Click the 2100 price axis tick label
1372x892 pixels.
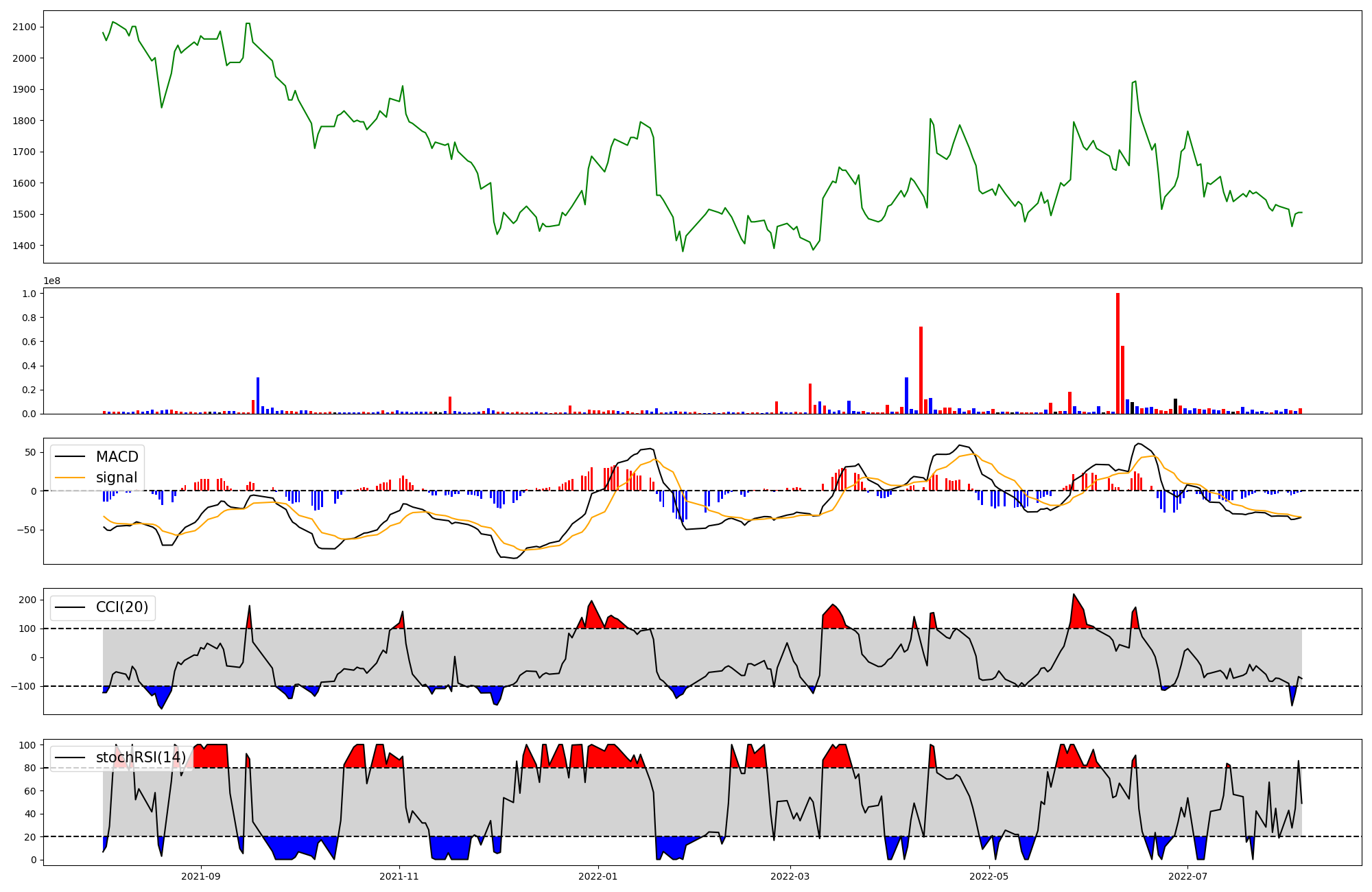24,27
